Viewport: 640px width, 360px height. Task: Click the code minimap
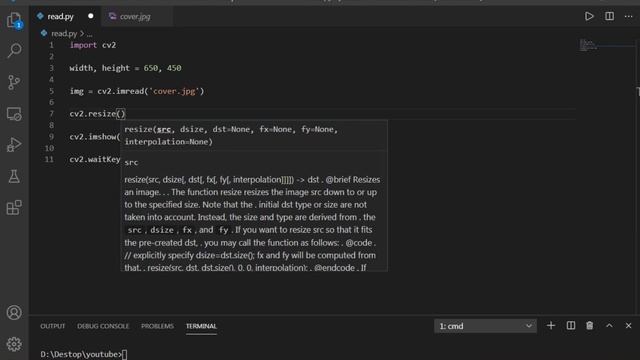tap(588, 44)
